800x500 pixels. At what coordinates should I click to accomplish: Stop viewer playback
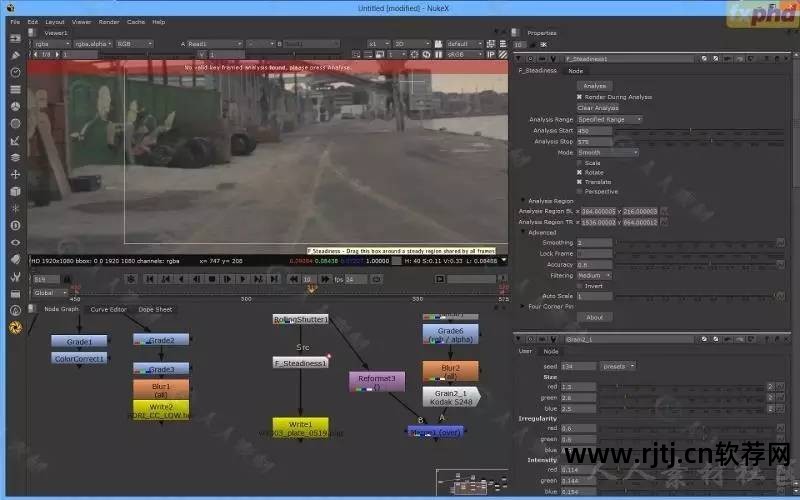point(212,279)
